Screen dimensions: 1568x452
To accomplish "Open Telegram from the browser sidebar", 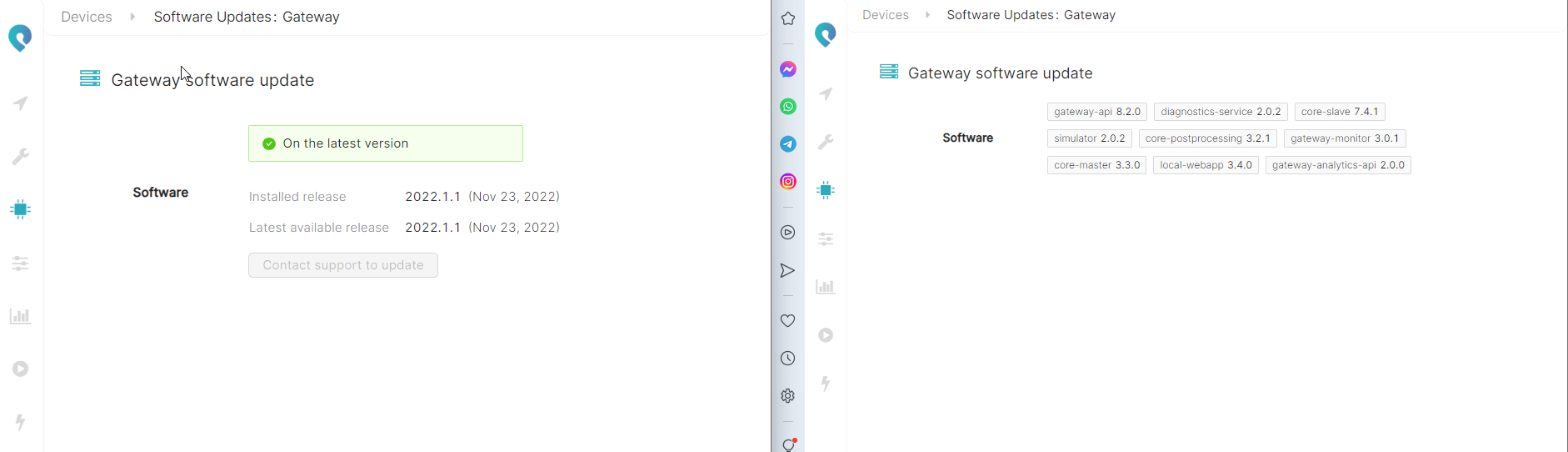I will click(x=788, y=144).
